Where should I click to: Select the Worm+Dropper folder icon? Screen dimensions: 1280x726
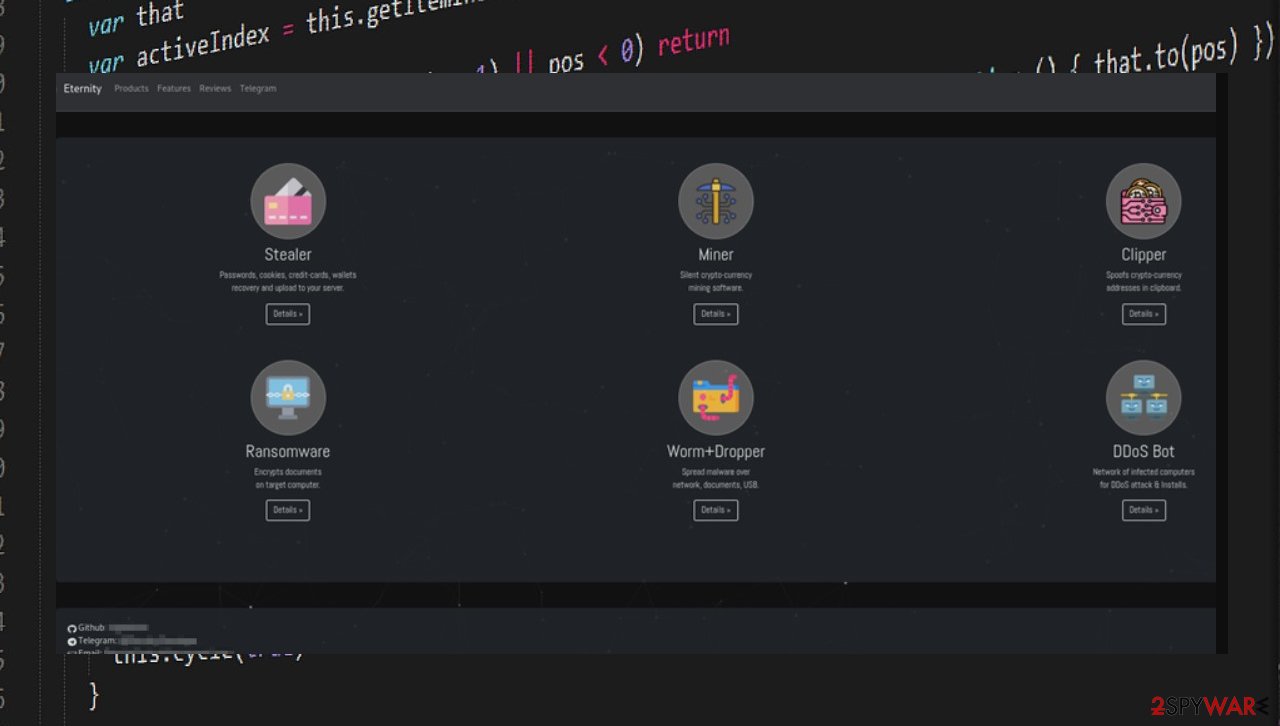point(716,396)
